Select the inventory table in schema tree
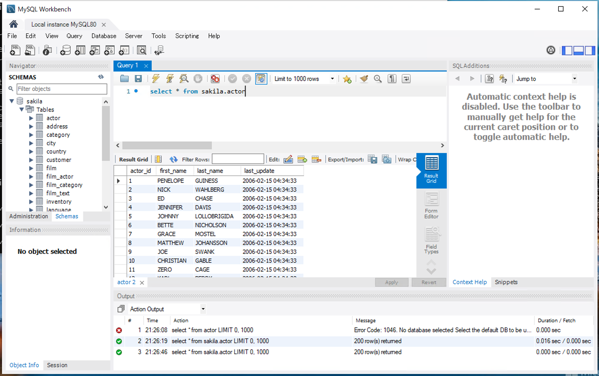Viewport: 599px width, 376px height. 58,202
